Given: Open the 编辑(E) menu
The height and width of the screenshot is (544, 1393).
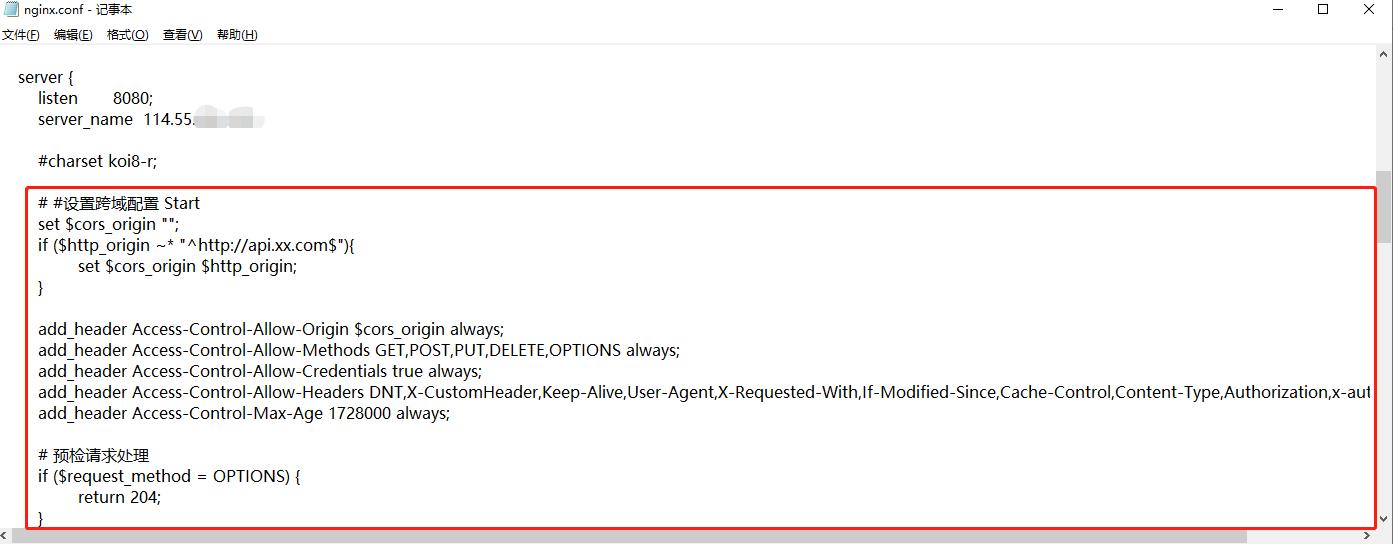Looking at the screenshot, I should [x=73, y=35].
